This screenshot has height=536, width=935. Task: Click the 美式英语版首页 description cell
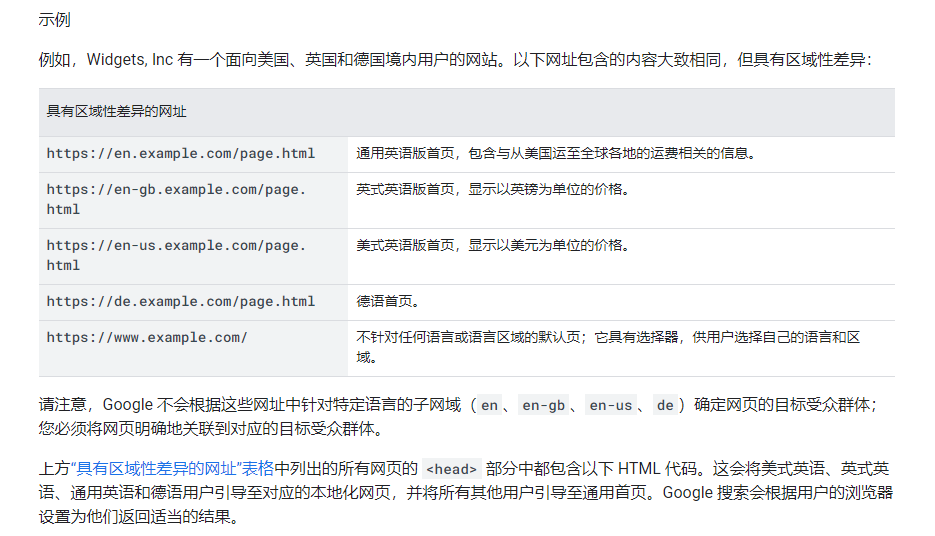pos(621,256)
